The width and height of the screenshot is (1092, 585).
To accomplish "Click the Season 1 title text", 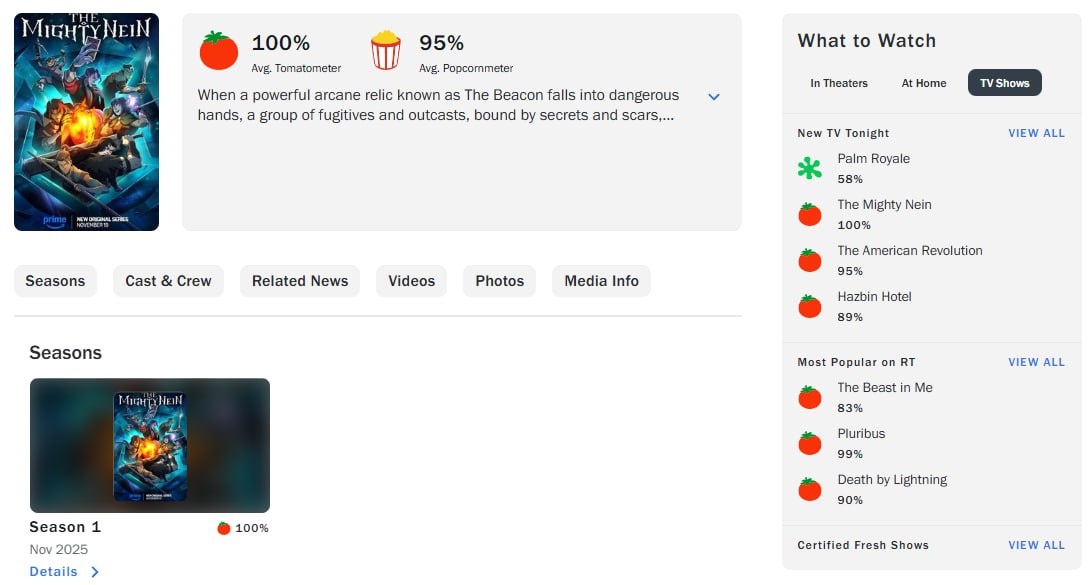I will 65,527.
